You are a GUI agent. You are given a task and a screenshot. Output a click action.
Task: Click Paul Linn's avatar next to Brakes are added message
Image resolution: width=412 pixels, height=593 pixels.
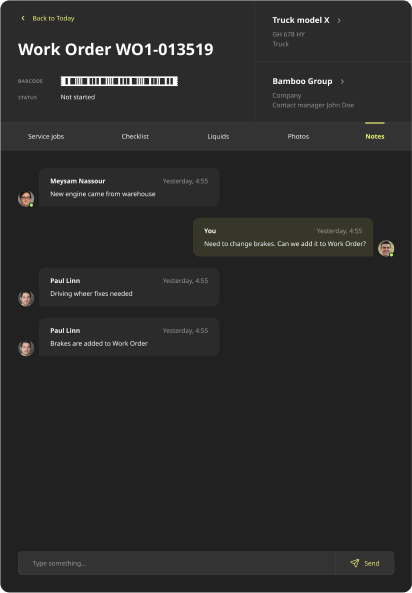tap(26, 348)
